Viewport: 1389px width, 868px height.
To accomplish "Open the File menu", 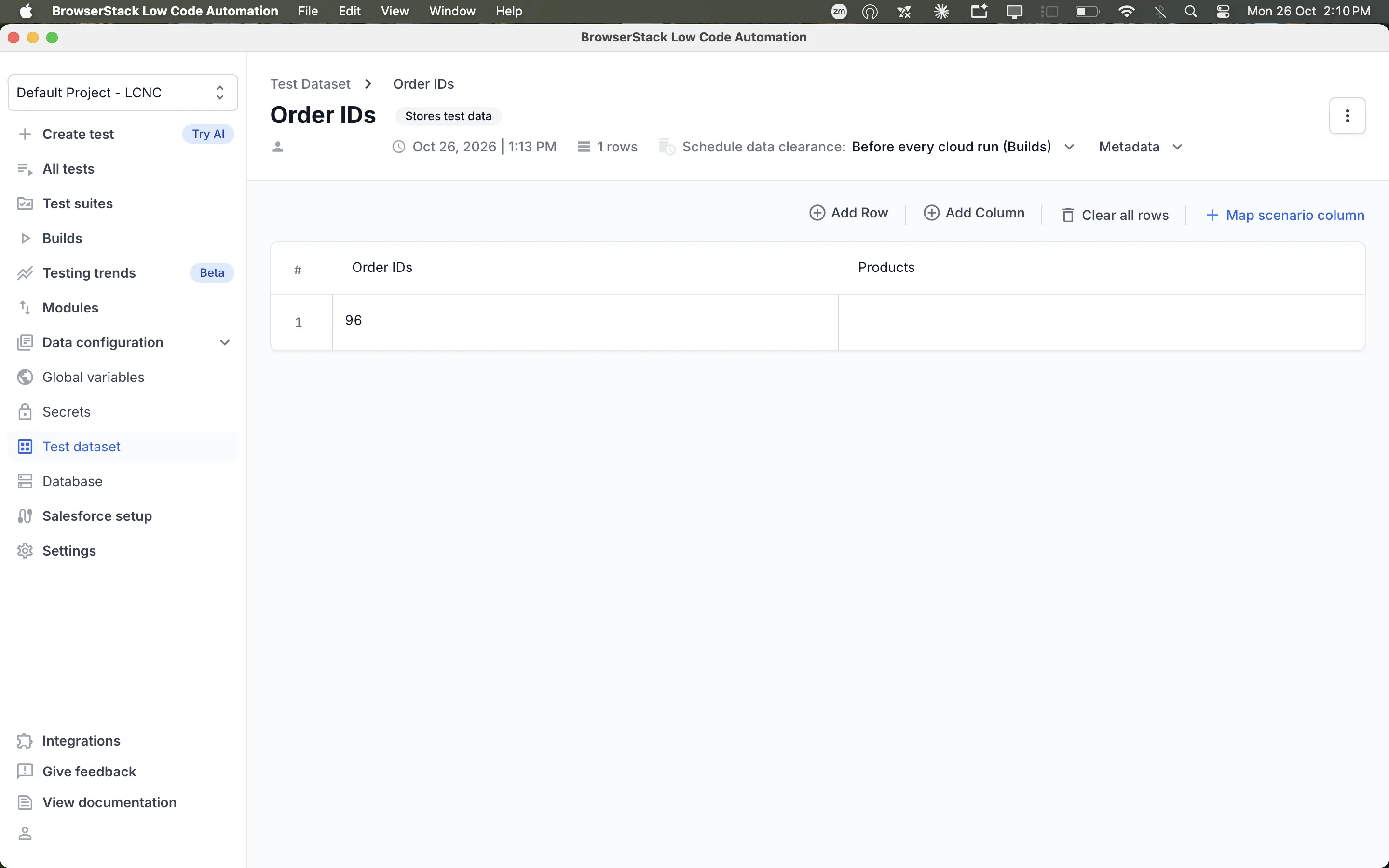I will pos(308,11).
